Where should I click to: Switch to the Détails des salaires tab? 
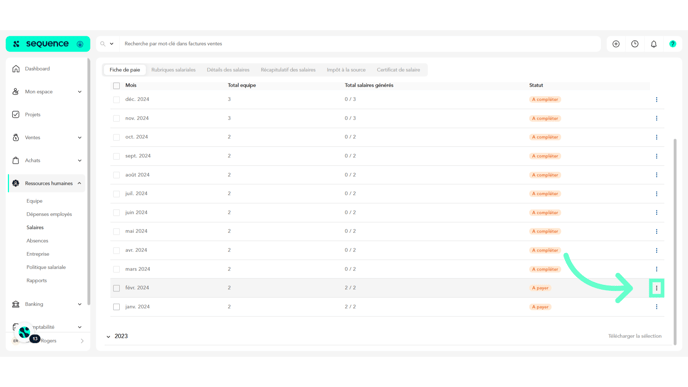pyautogui.click(x=228, y=70)
